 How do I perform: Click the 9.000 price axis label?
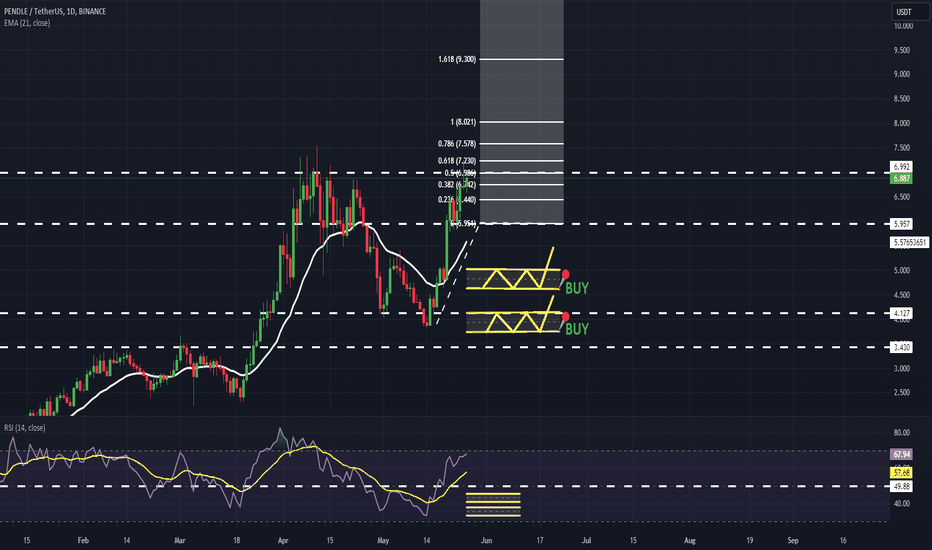point(902,74)
